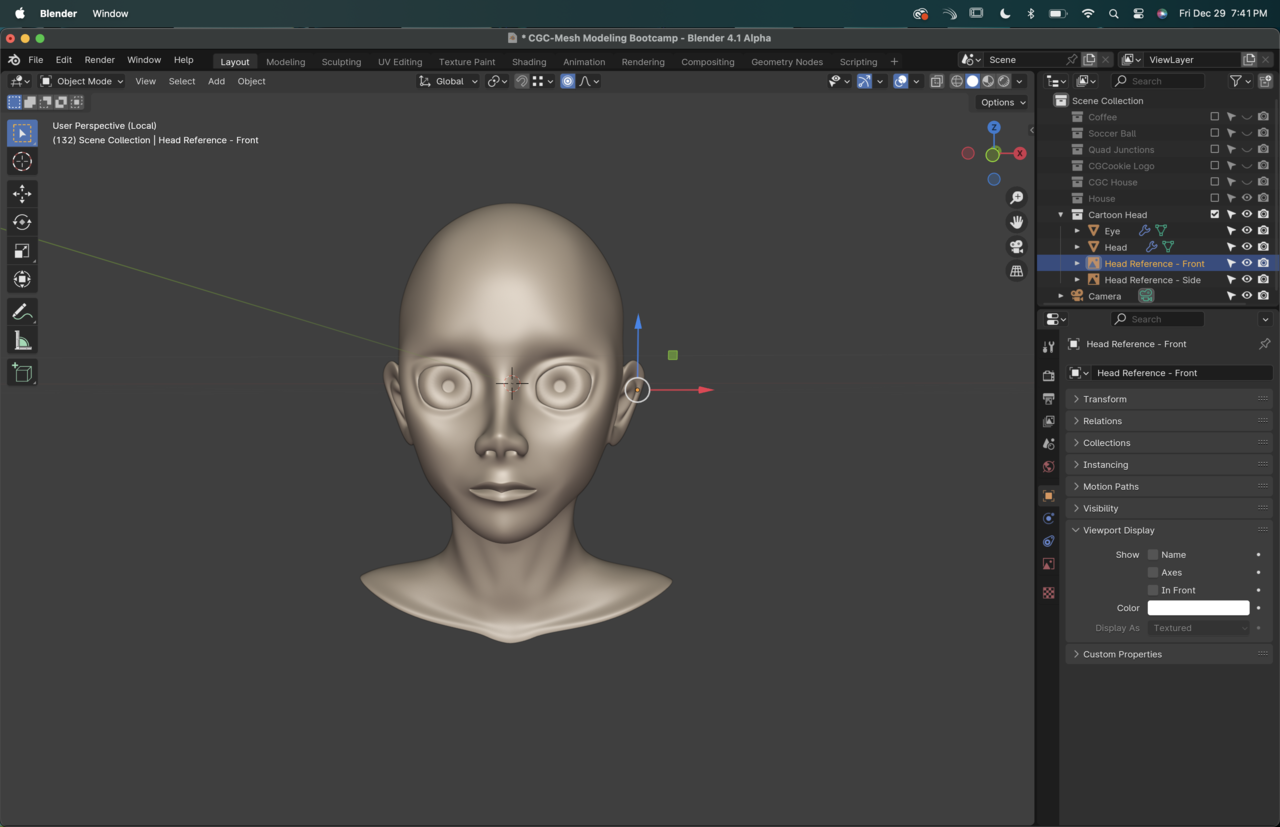Activate the Scale tool
Screen dimensions: 1280x827
click(22, 251)
